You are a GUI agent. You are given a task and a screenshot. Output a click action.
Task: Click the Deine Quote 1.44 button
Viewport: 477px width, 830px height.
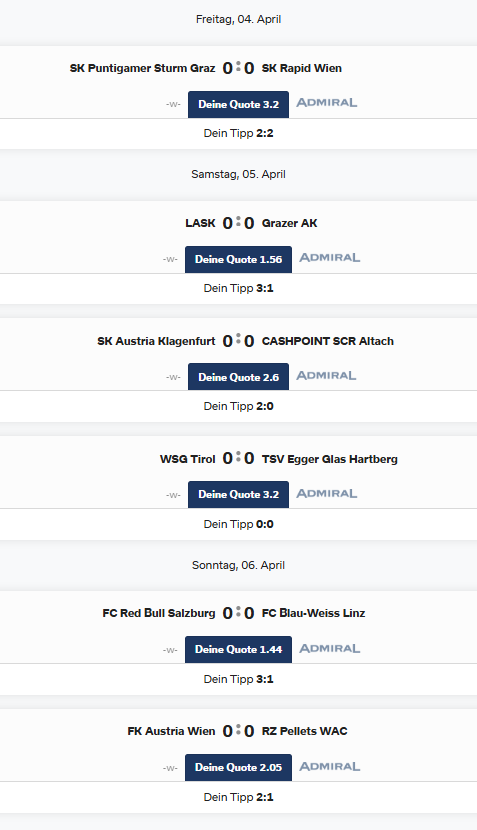tap(238, 649)
